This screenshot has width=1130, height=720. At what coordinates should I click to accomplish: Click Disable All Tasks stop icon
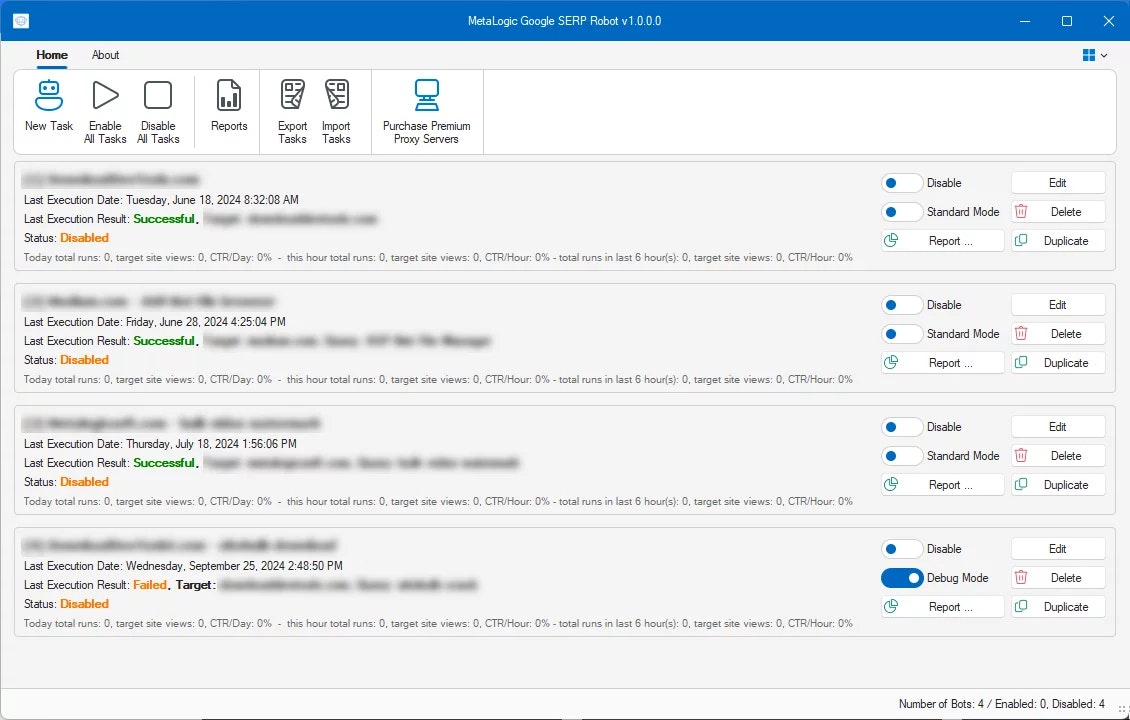coord(158,95)
